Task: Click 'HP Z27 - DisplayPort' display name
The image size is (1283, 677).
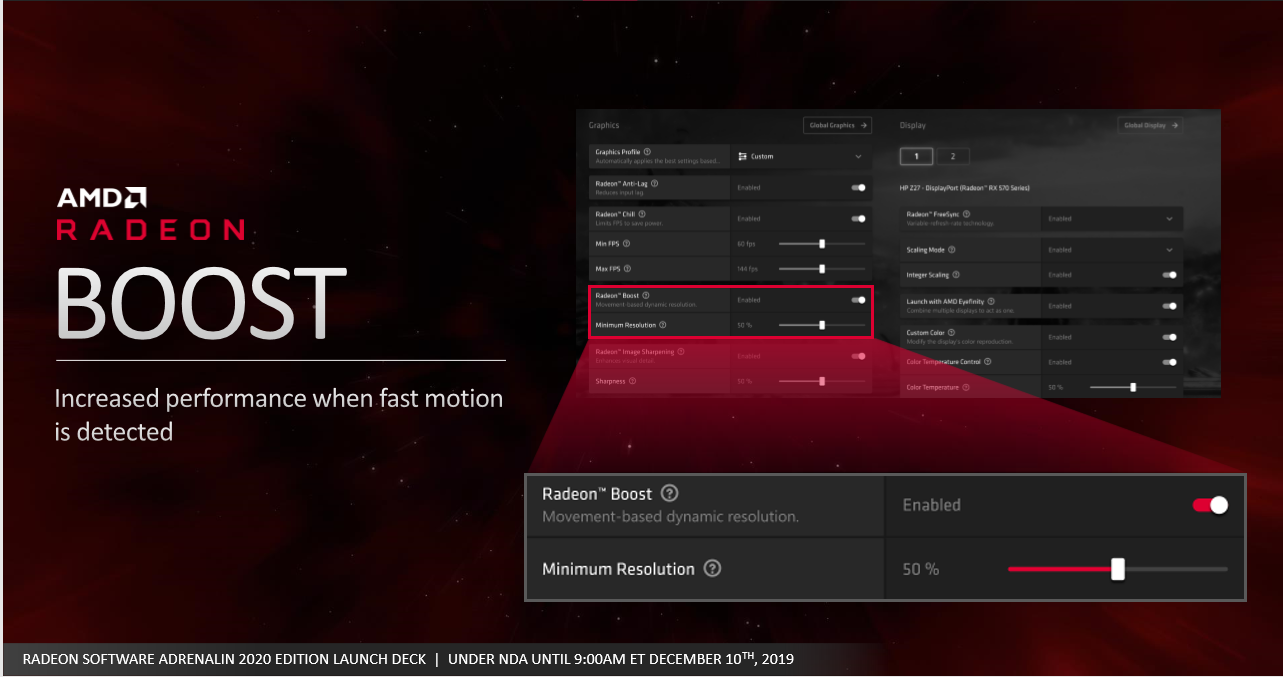Action: (x=965, y=188)
